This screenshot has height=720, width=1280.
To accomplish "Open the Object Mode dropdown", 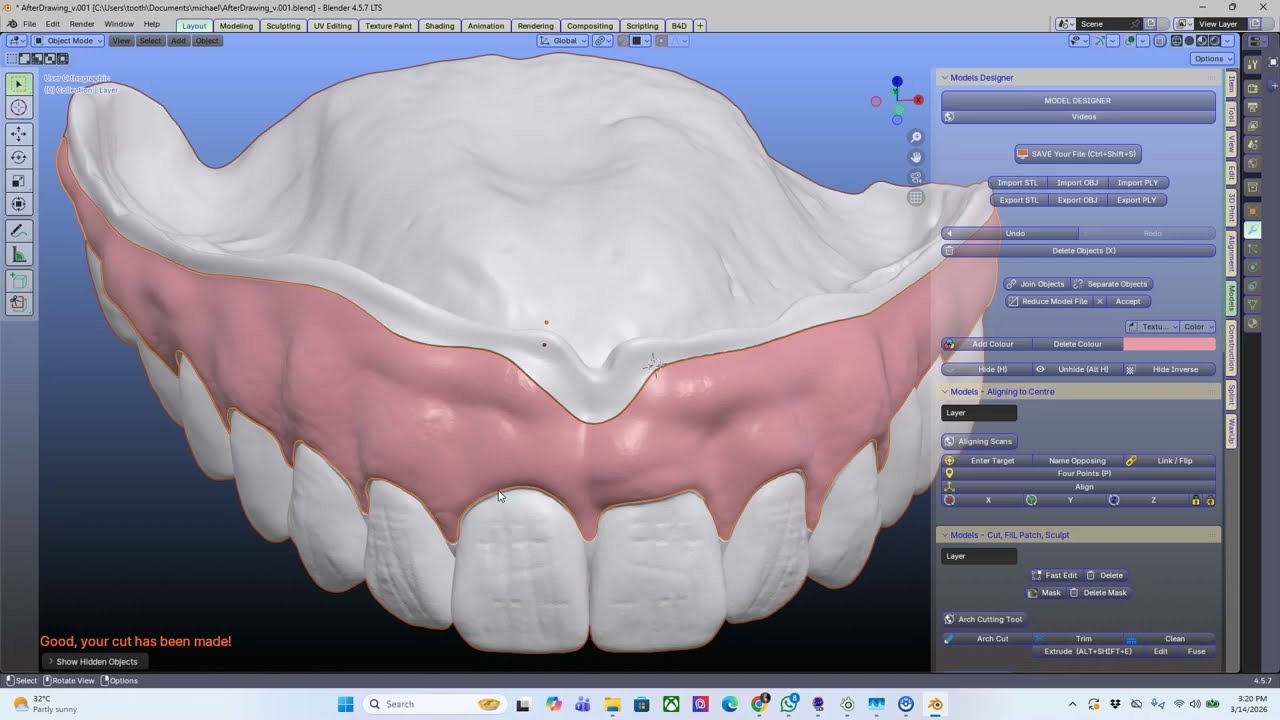I will (67, 41).
